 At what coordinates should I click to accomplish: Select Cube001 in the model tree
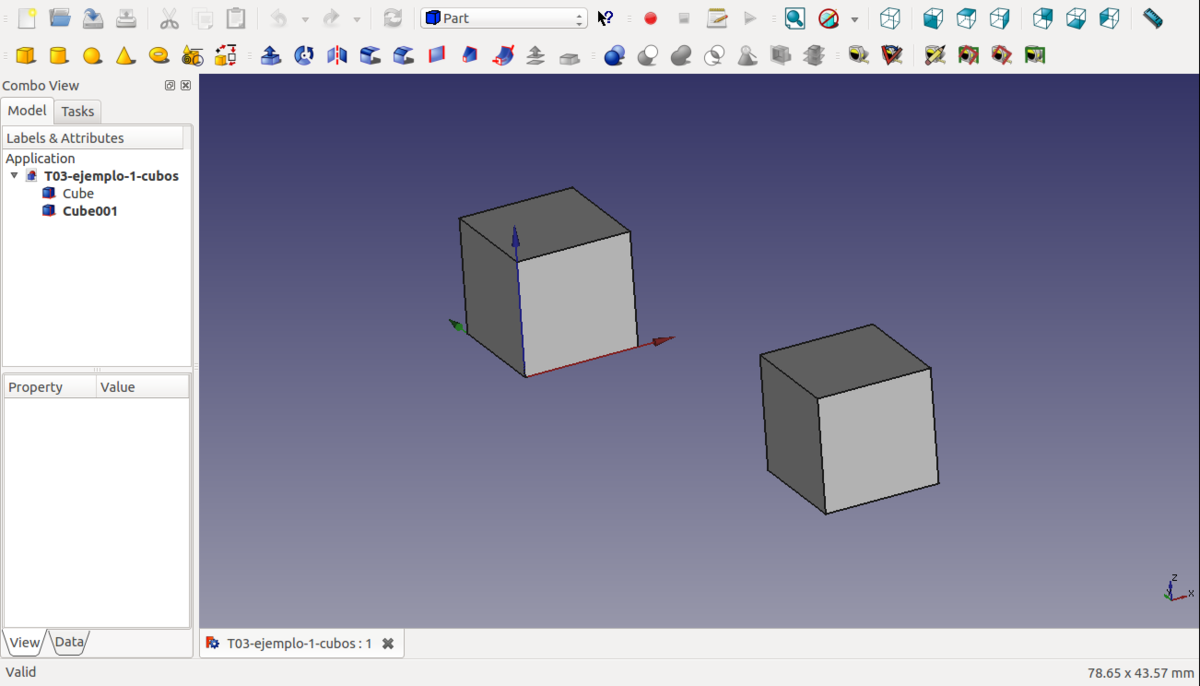click(90, 211)
